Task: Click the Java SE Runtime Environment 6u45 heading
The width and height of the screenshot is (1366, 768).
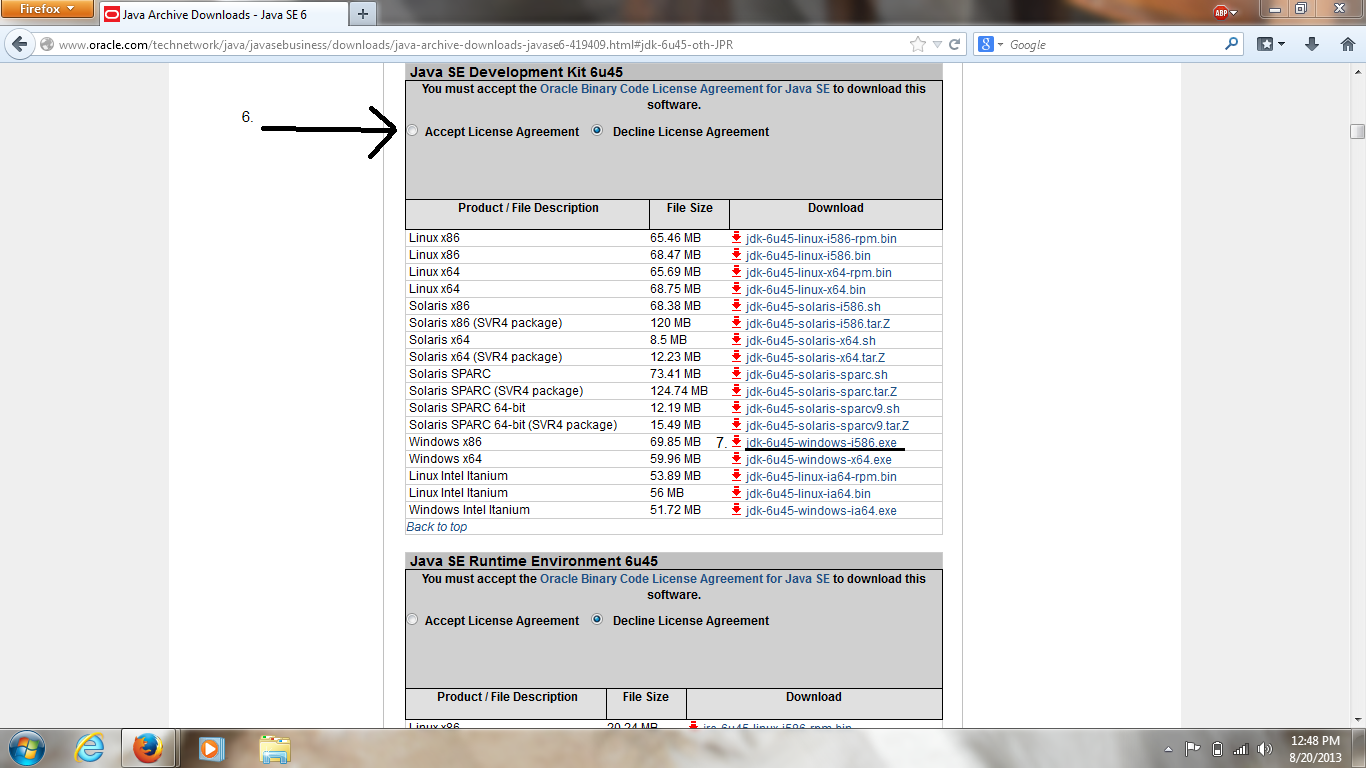Action: pyautogui.click(x=534, y=561)
